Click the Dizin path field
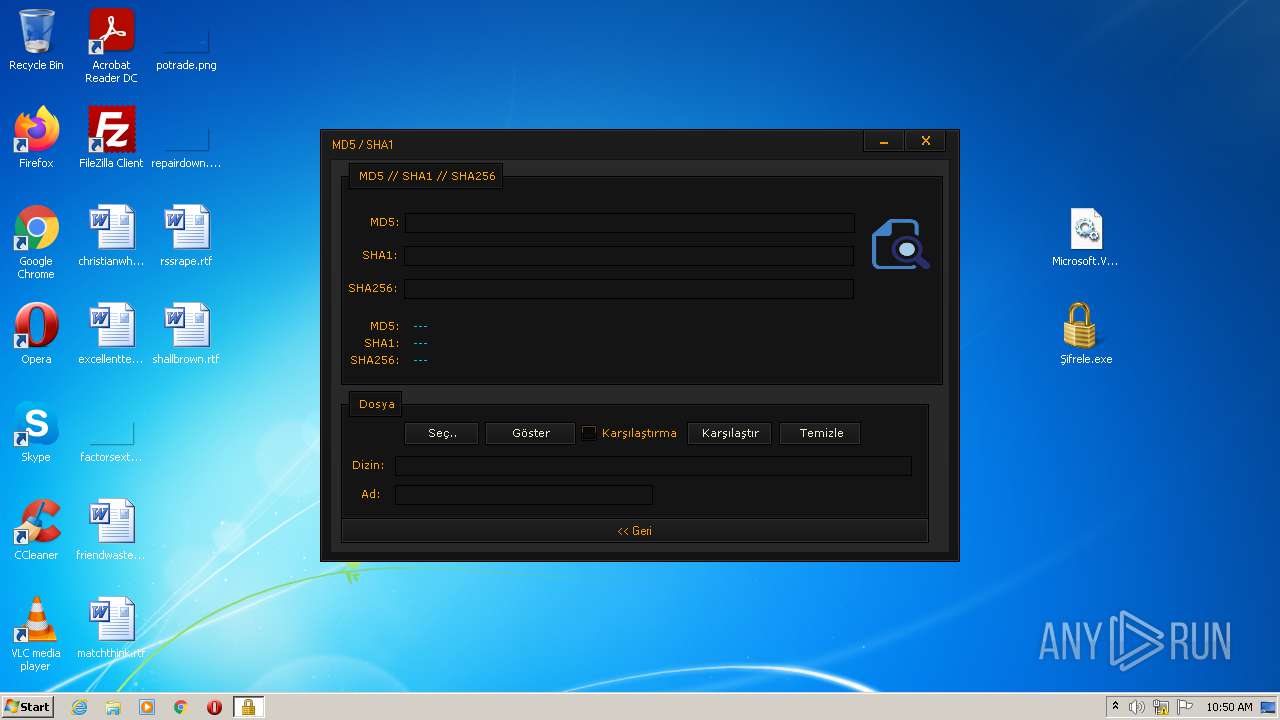This screenshot has width=1280, height=720. click(653, 466)
